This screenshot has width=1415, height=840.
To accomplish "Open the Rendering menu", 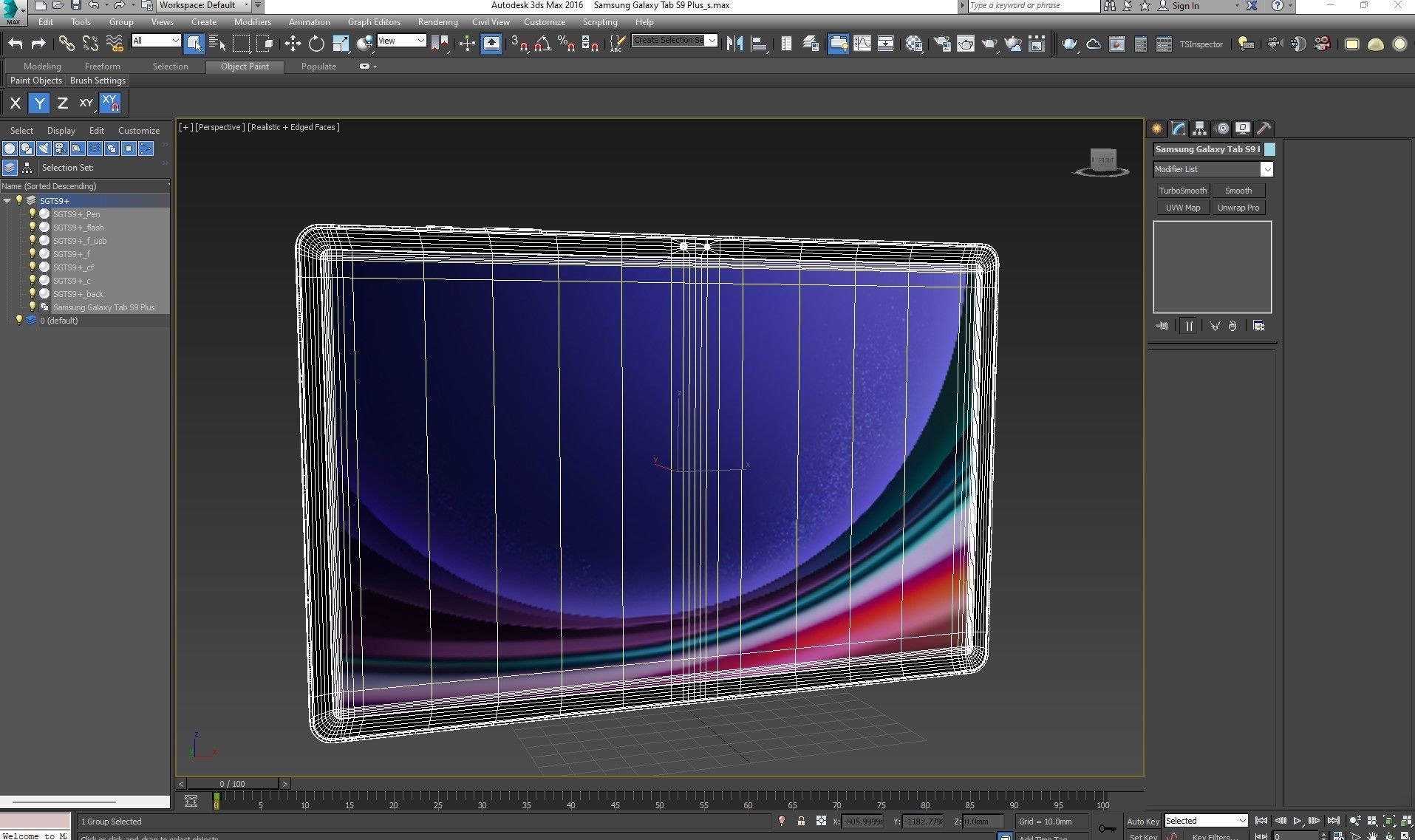I will pyautogui.click(x=437, y=22).
